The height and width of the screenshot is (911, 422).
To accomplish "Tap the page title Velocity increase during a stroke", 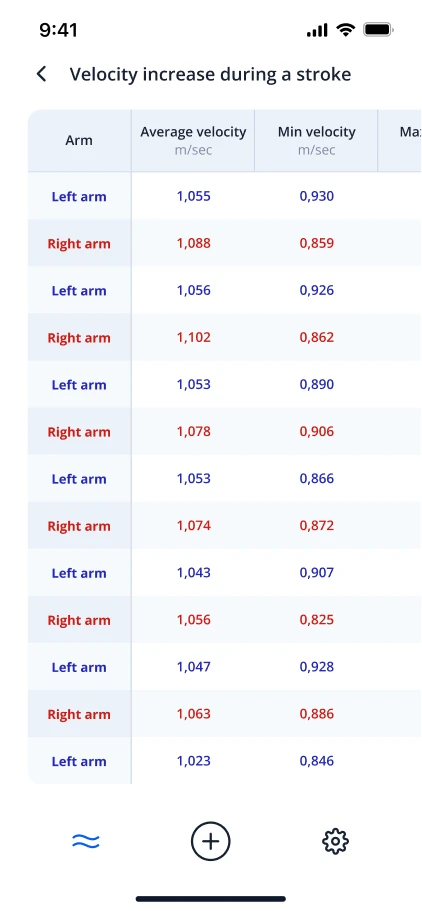I will (x=210, y=74).
